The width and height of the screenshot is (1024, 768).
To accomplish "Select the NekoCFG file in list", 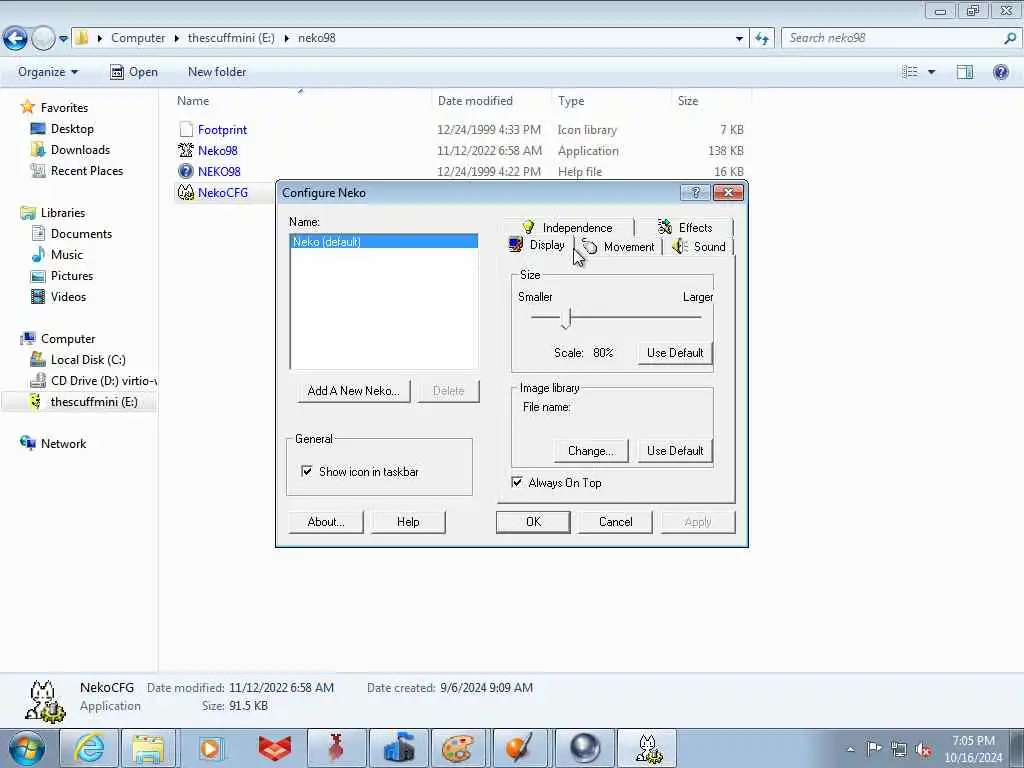I will point(223,193).
